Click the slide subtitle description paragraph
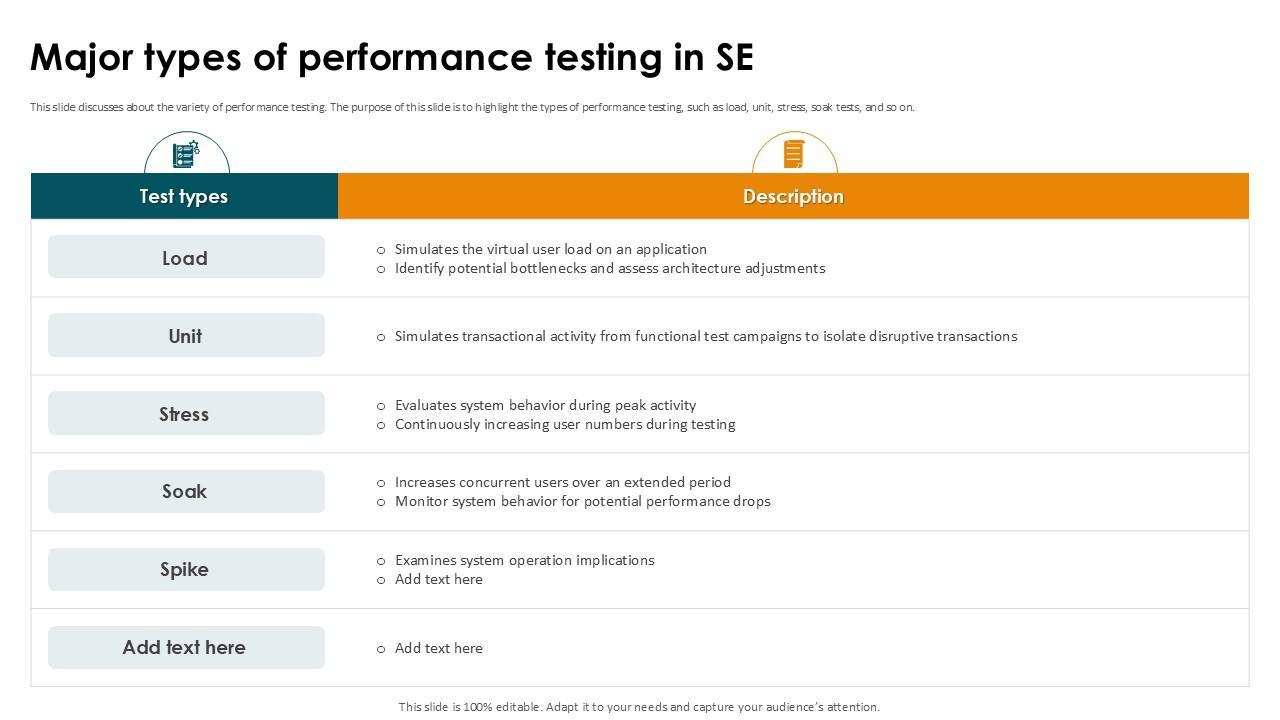 472,107
